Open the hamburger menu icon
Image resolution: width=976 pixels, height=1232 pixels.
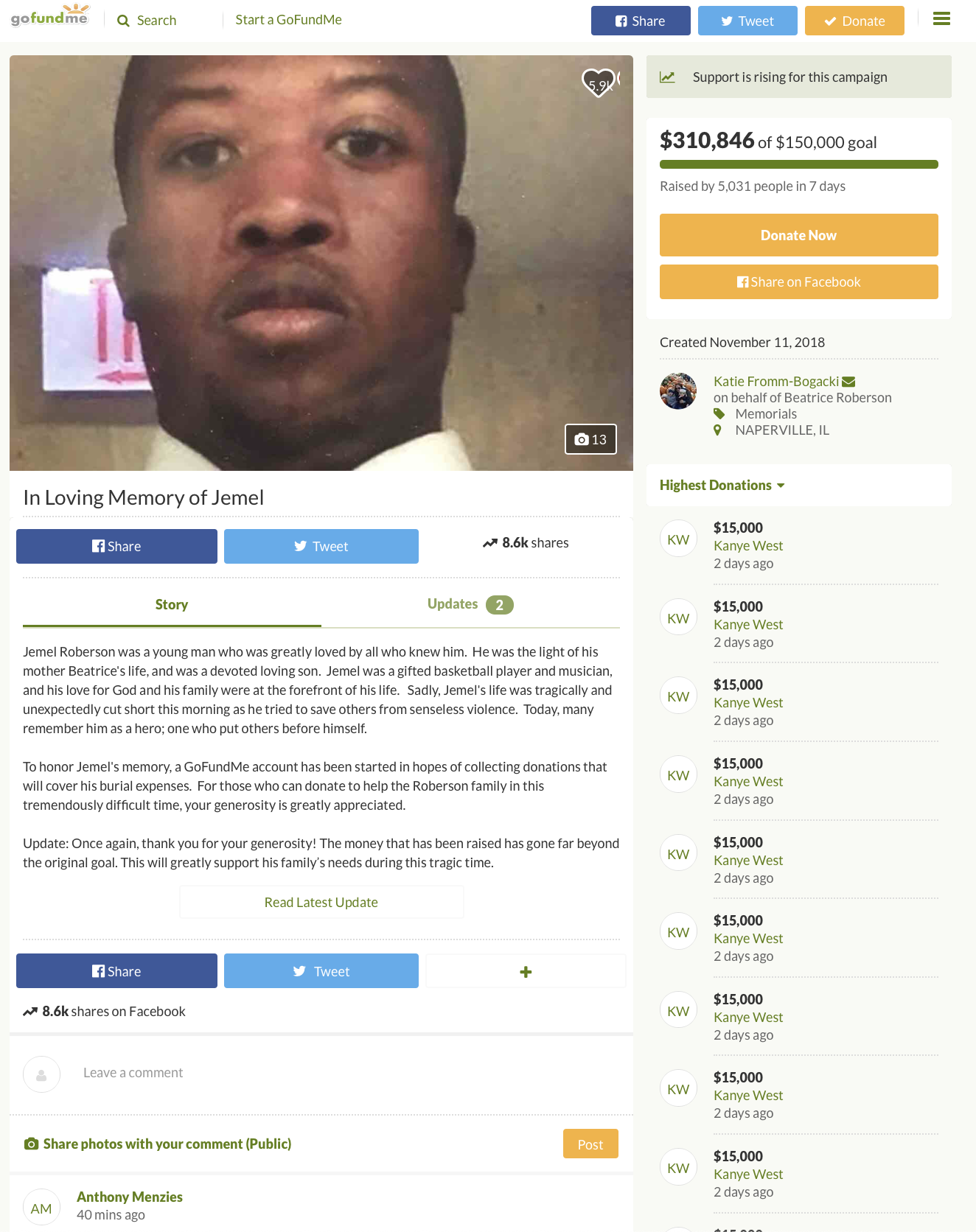[x=941, y=18]
